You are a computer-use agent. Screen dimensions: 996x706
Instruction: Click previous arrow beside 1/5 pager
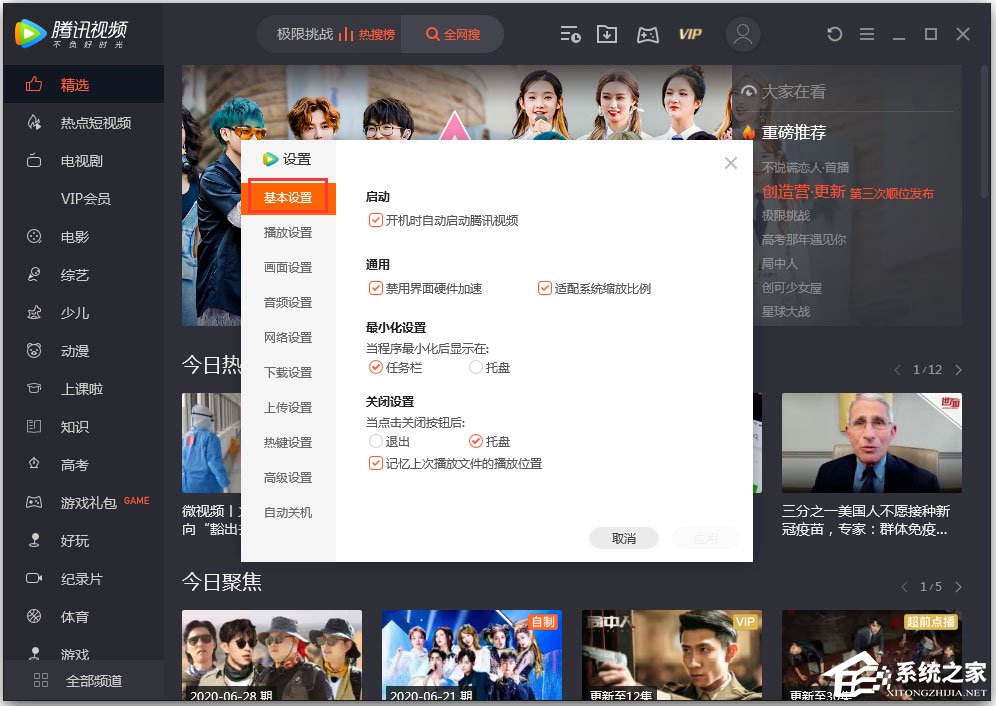click(906, 585)
